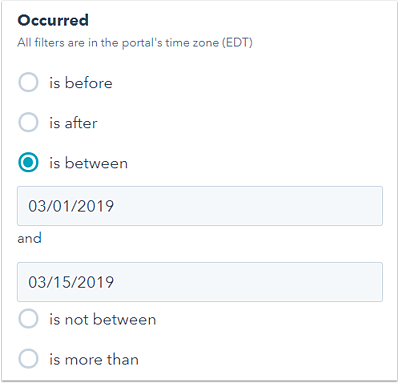Viewport: 399px width, 383px height.
Task: Click the portal time zone note text
Action: [135, 43]
